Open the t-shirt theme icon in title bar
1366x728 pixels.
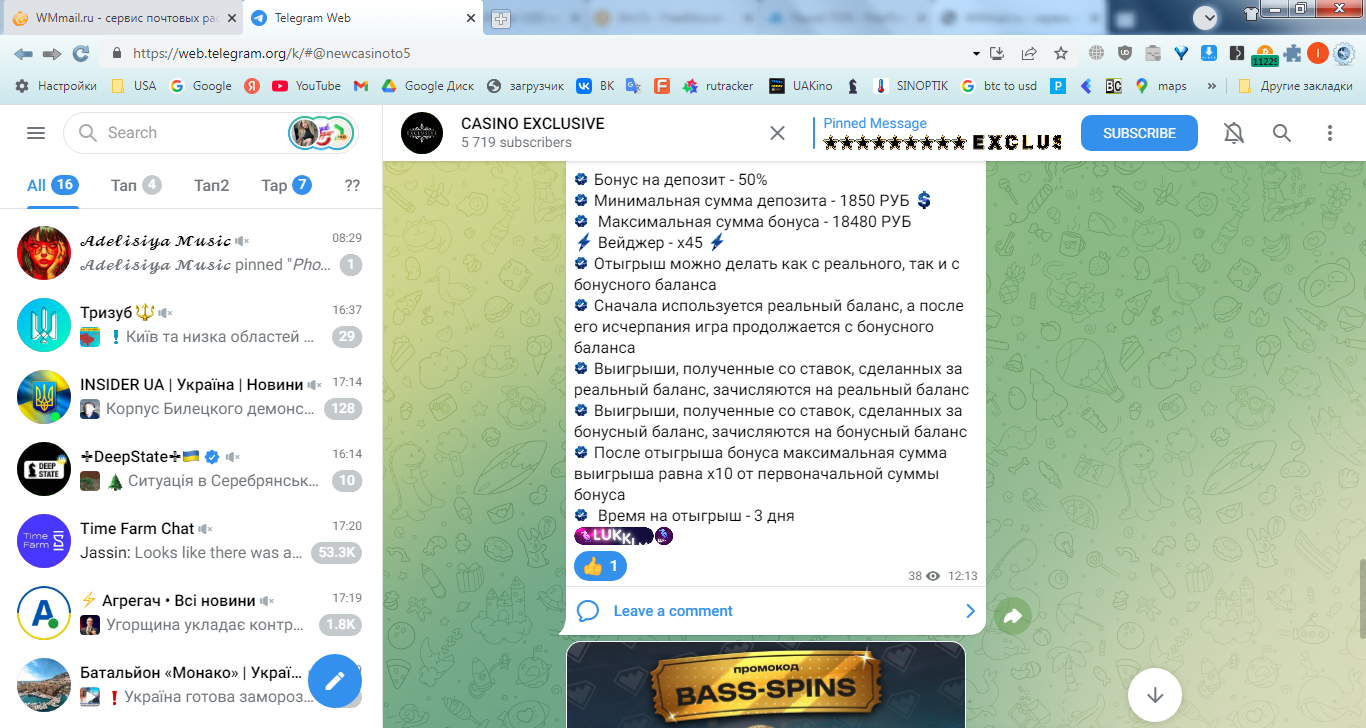point(1251,14)
